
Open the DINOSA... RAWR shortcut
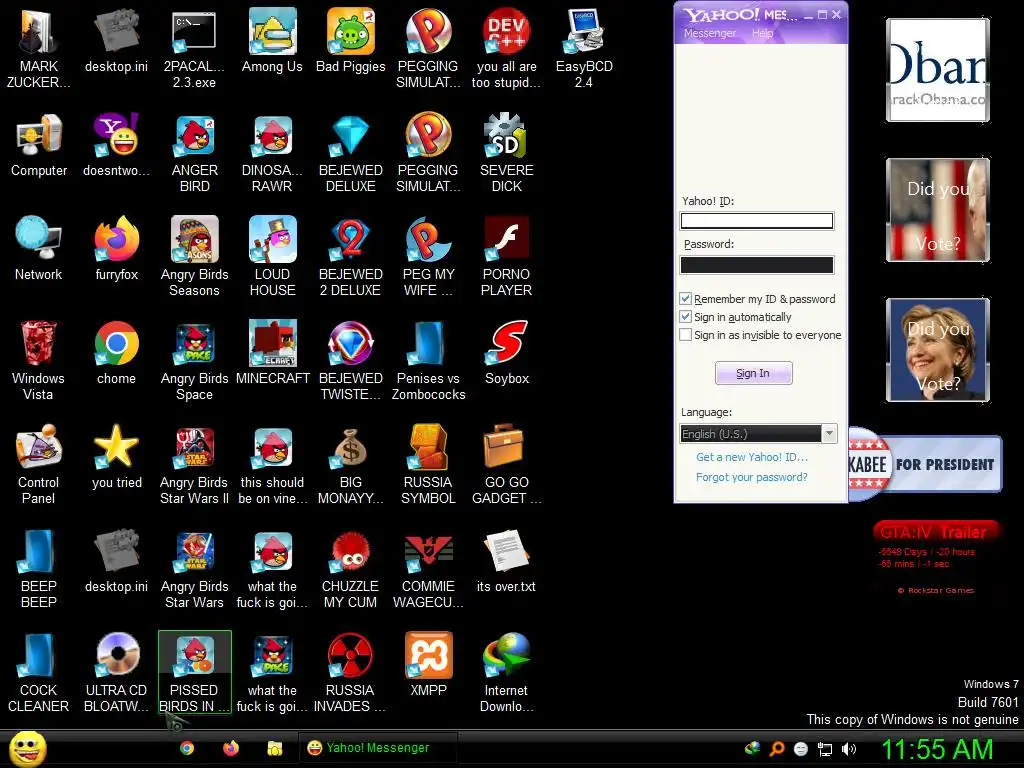pyautogui.click(x=272, y=152)
